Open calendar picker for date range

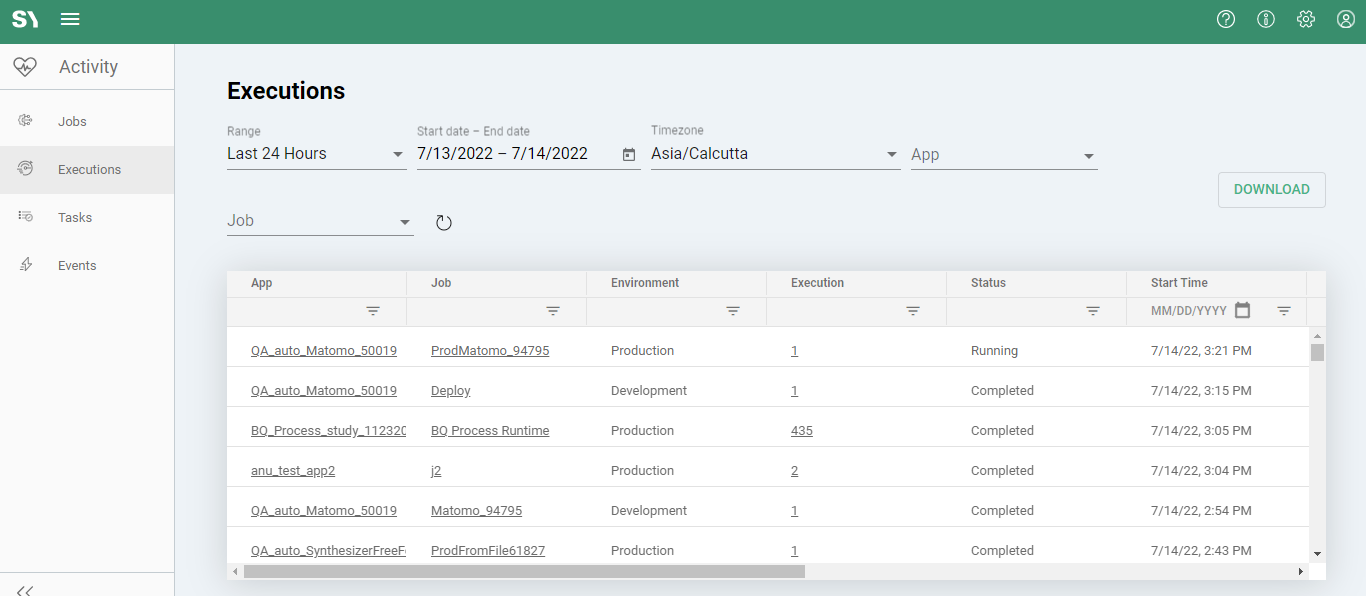629,154
